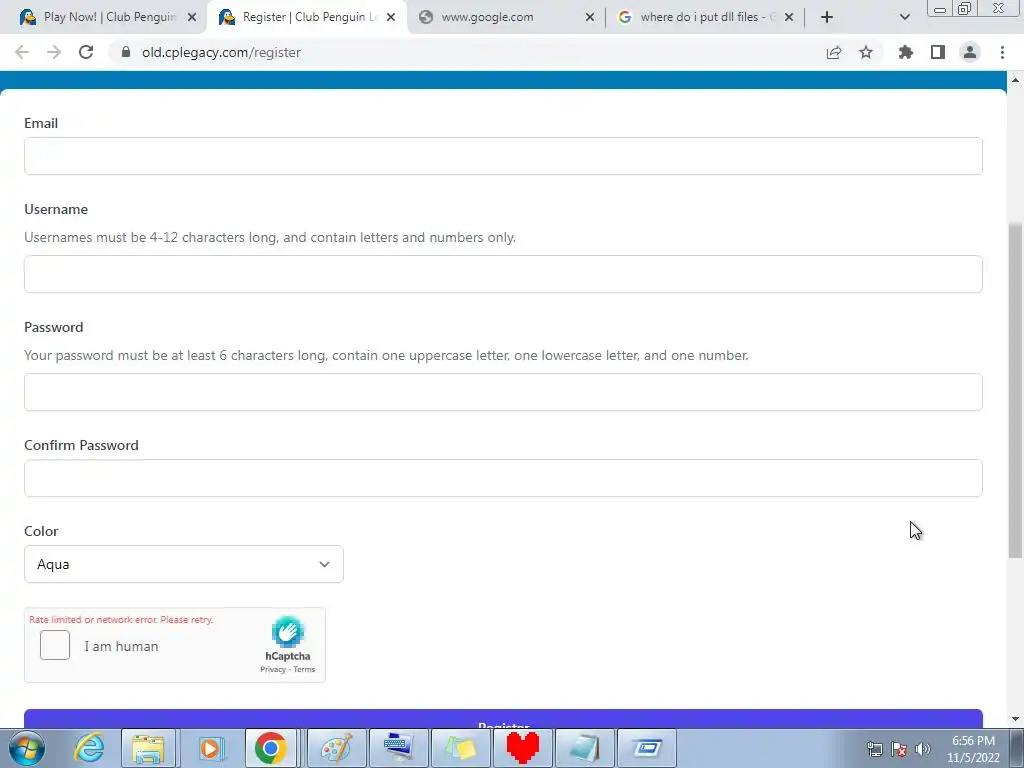Open the red pixel heart taskbar app
Screen dimensions: 1024x768
coord(523,748)
